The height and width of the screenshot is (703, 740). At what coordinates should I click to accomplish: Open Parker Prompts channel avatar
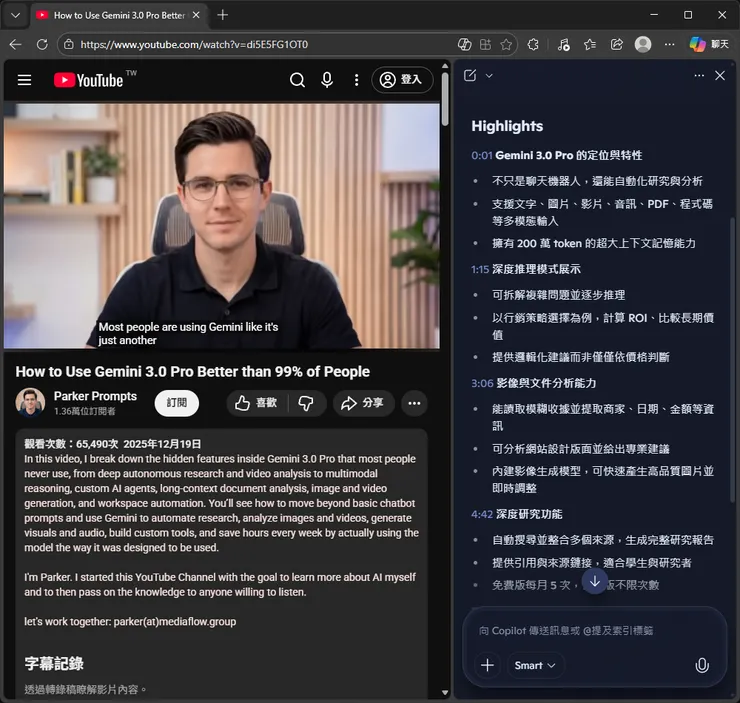(30, 402)
